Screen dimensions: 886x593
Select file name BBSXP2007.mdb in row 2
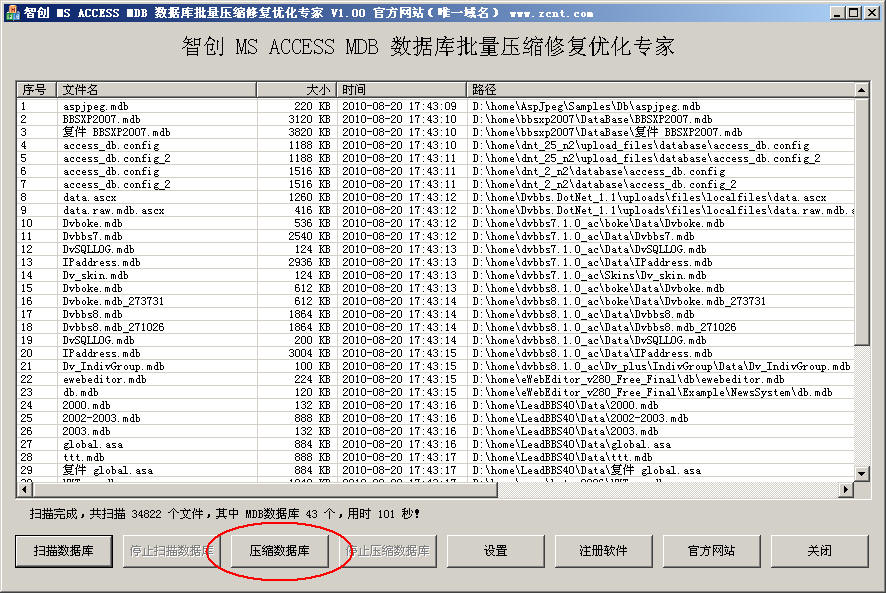[102, 119]
